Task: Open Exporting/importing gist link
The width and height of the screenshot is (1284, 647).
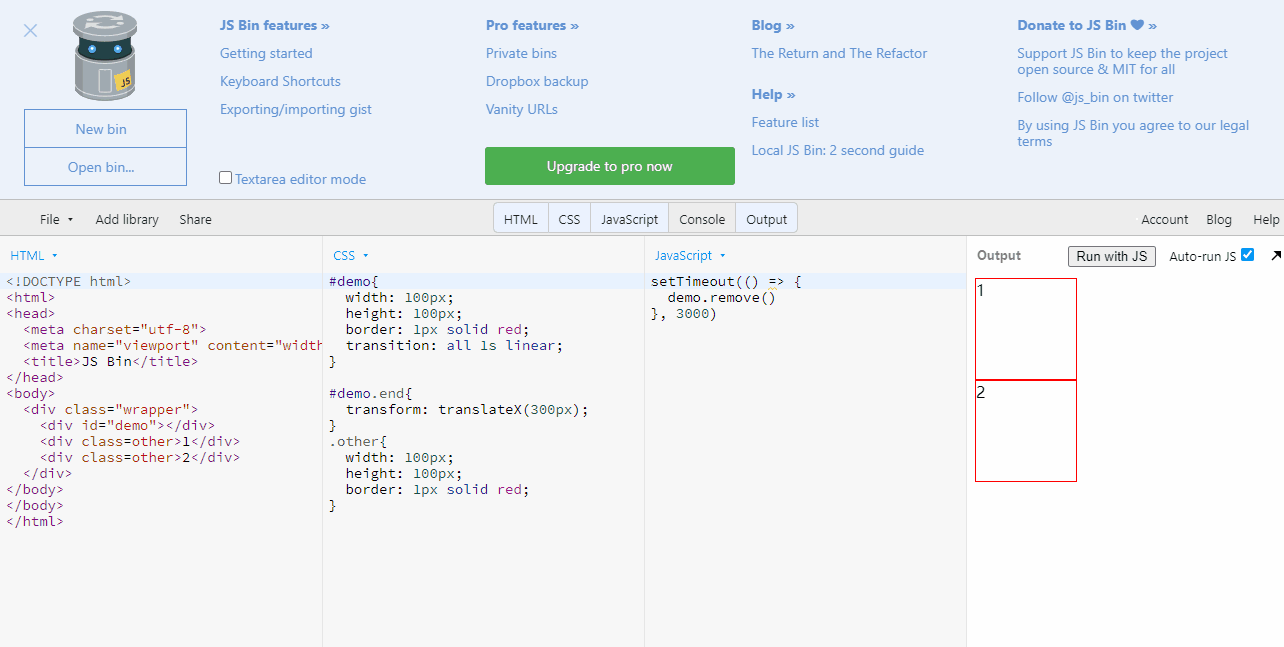Action: 296,109
